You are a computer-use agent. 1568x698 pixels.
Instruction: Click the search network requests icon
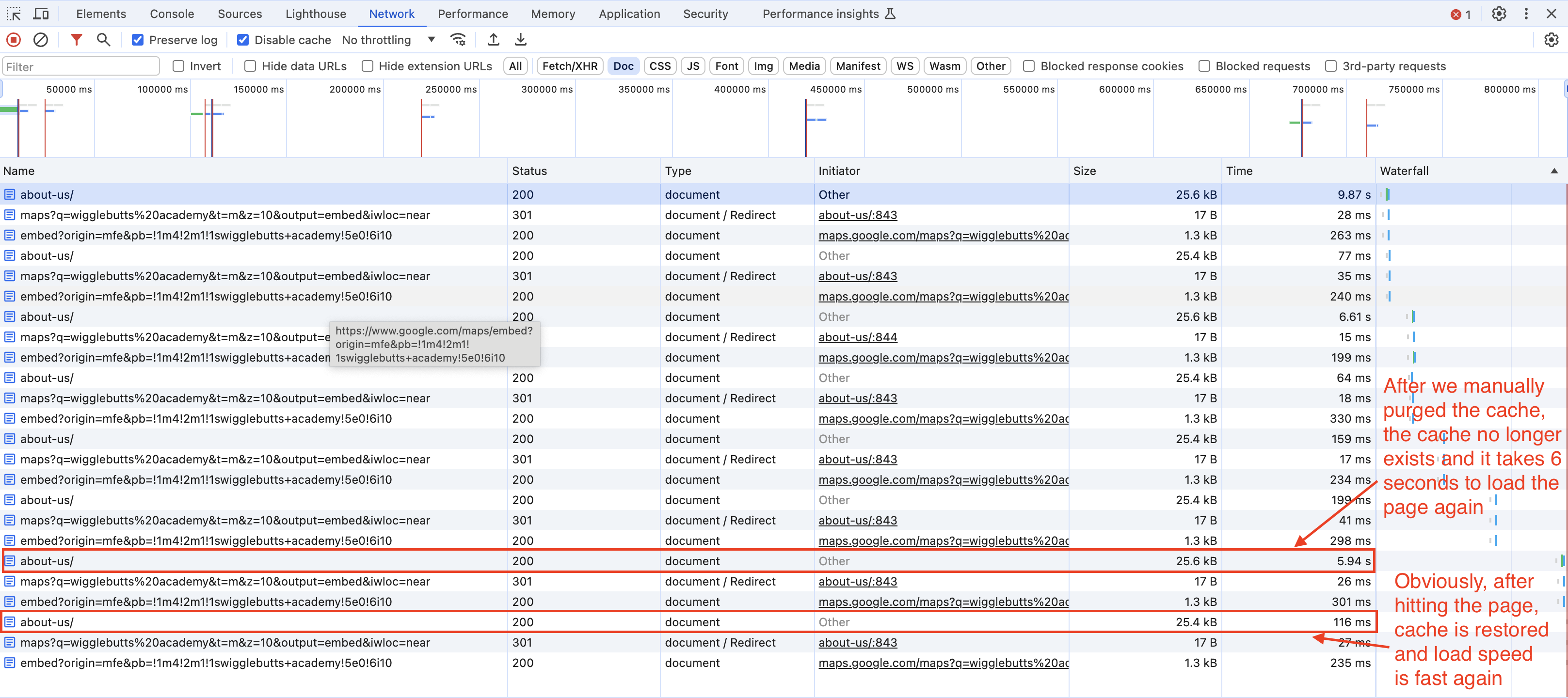104,40
